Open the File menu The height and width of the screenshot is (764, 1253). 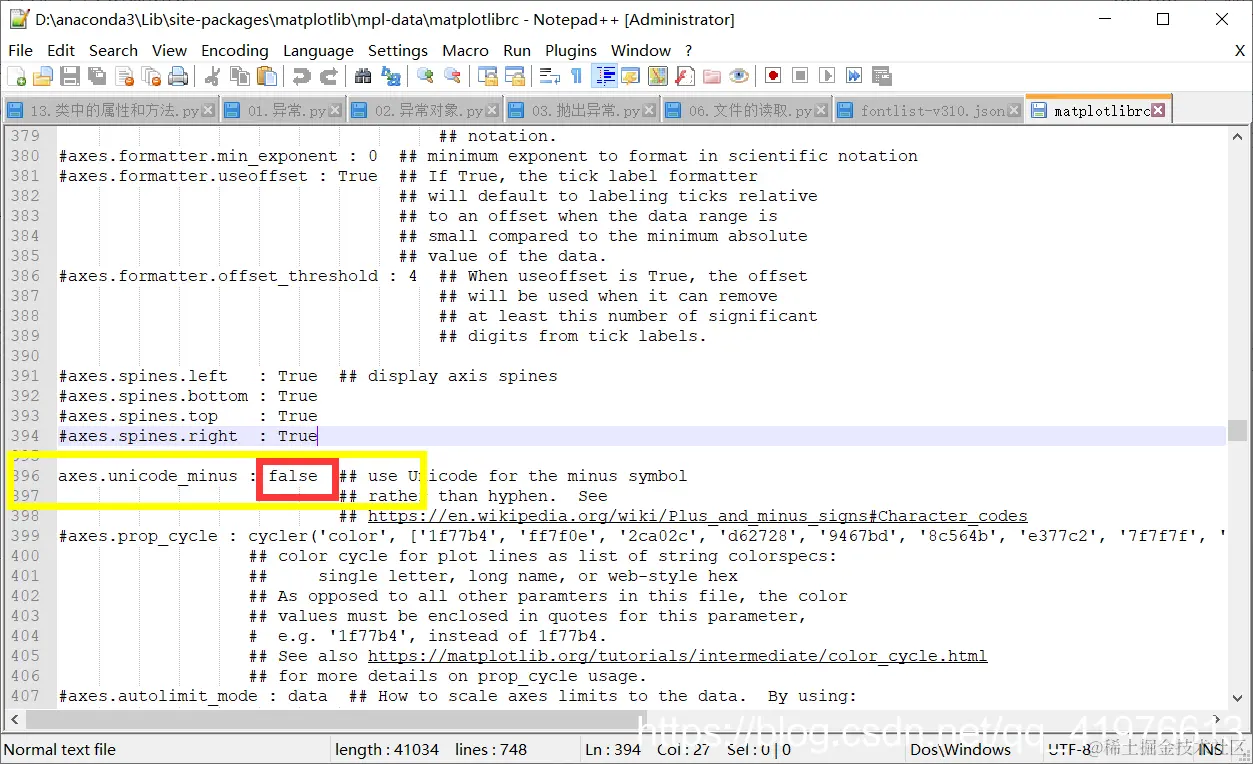click(20, 50)
